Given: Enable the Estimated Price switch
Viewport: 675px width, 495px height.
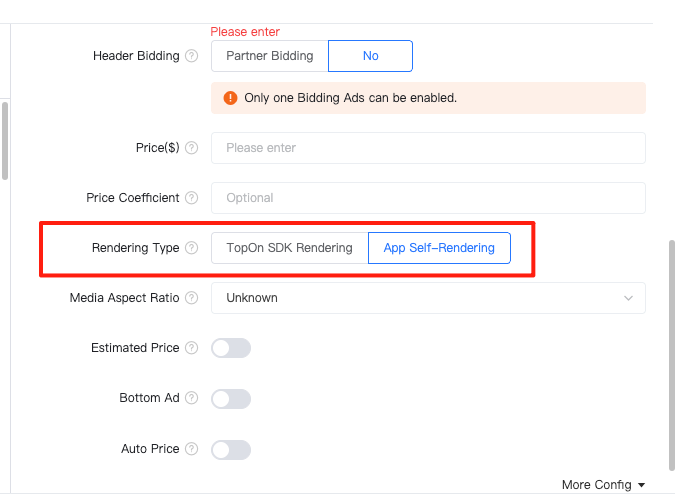Looking at the screenshot, I should 231,348.
